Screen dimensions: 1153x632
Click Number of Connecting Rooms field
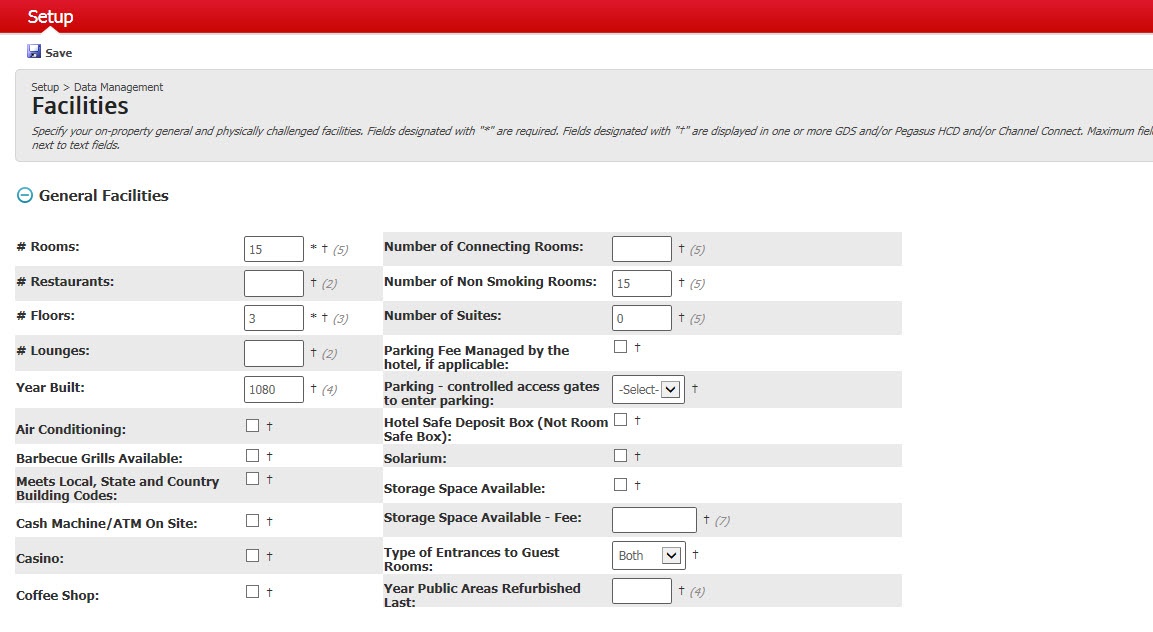(x=641, y=249)
